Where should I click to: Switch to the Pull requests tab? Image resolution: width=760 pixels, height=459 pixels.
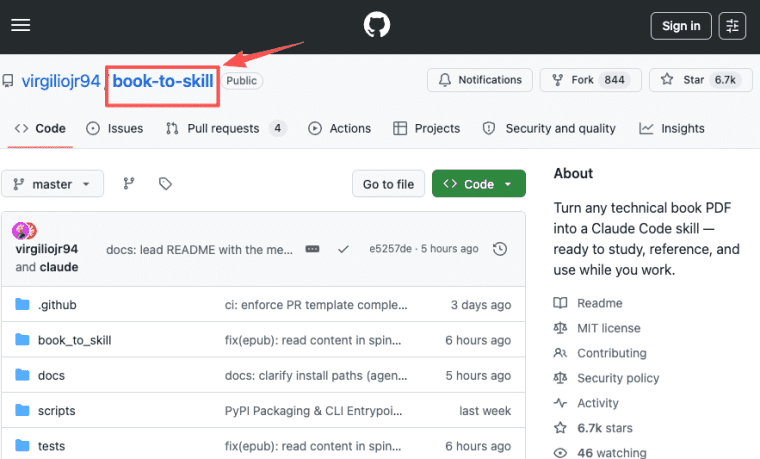(x=226, y=128)
